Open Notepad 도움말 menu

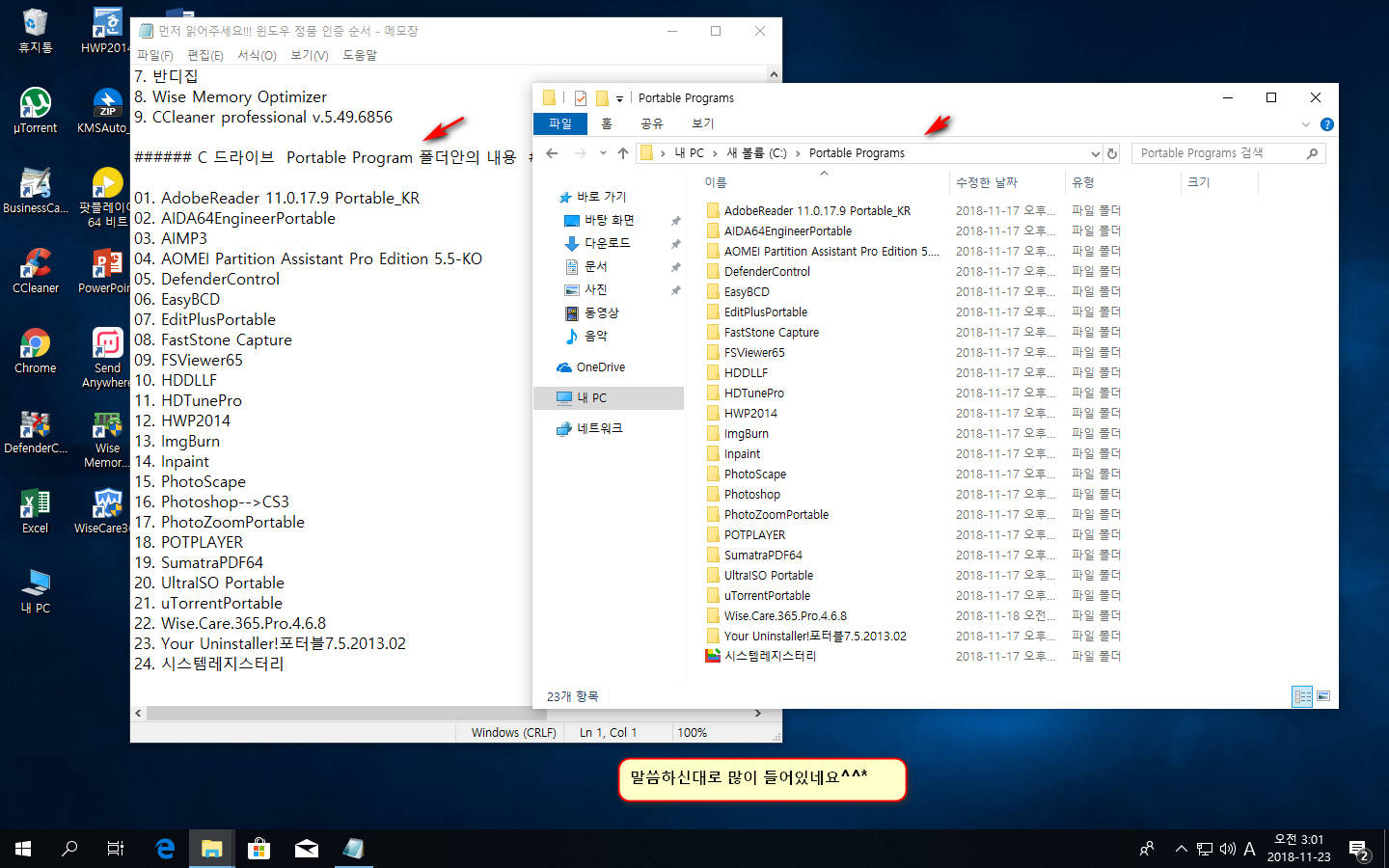tap(360, 55)
